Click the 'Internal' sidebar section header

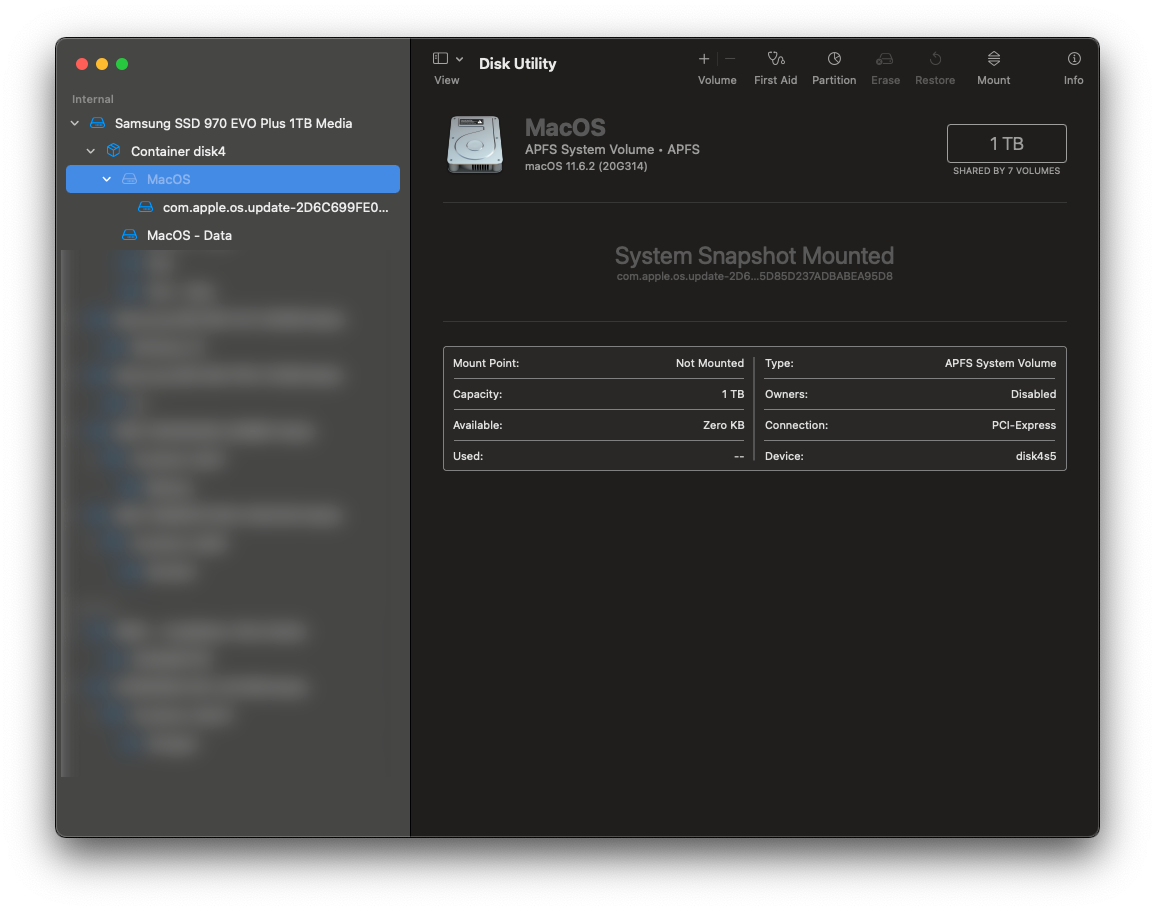[x=93, y=99]
